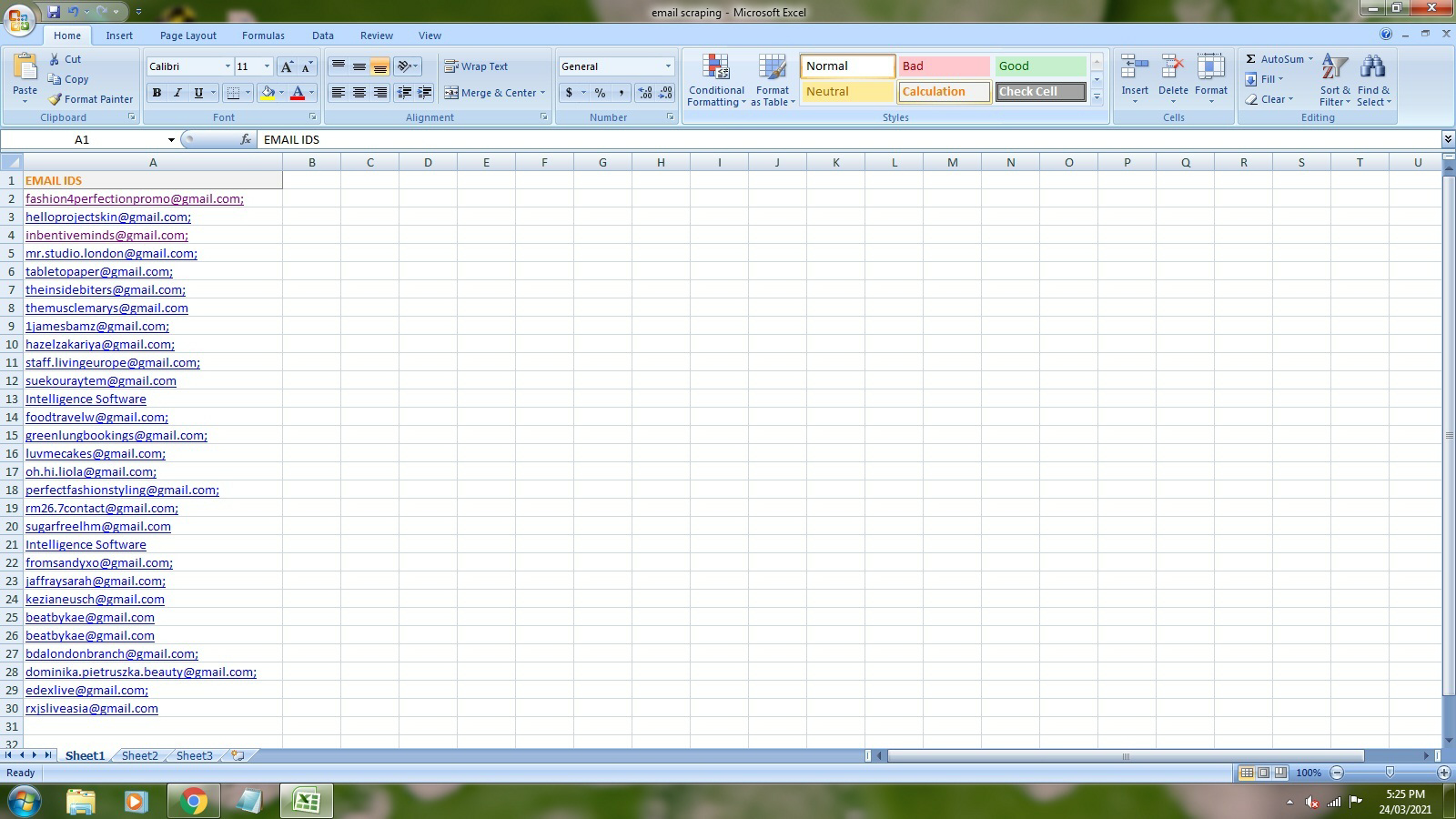Click Decrease Decimal icon
This screenshot has width=1456, height=819.
(x=665, y=93)
